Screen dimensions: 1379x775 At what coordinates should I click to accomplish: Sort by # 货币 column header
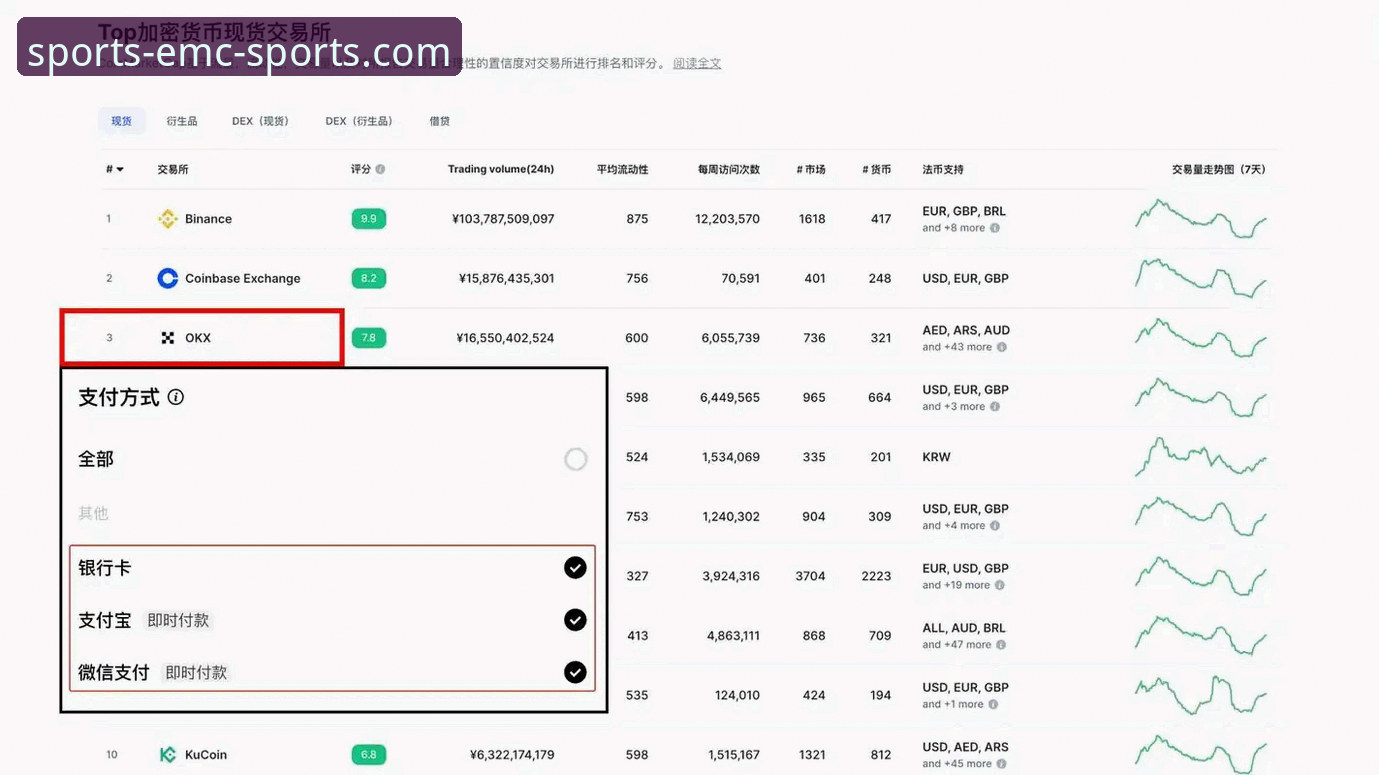coord(877,170)
